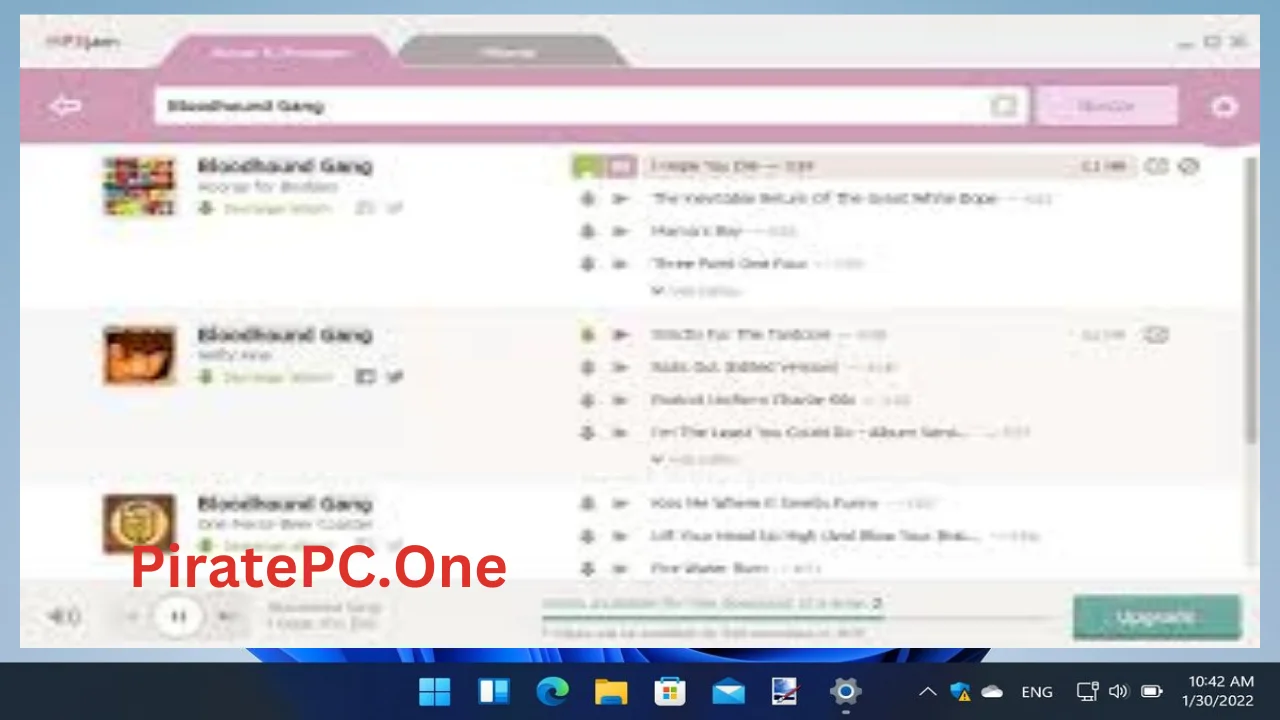The height and width of the screenshot is (720, 1280).
Task: Click the pink Search button
Action: pos(1106,106)
